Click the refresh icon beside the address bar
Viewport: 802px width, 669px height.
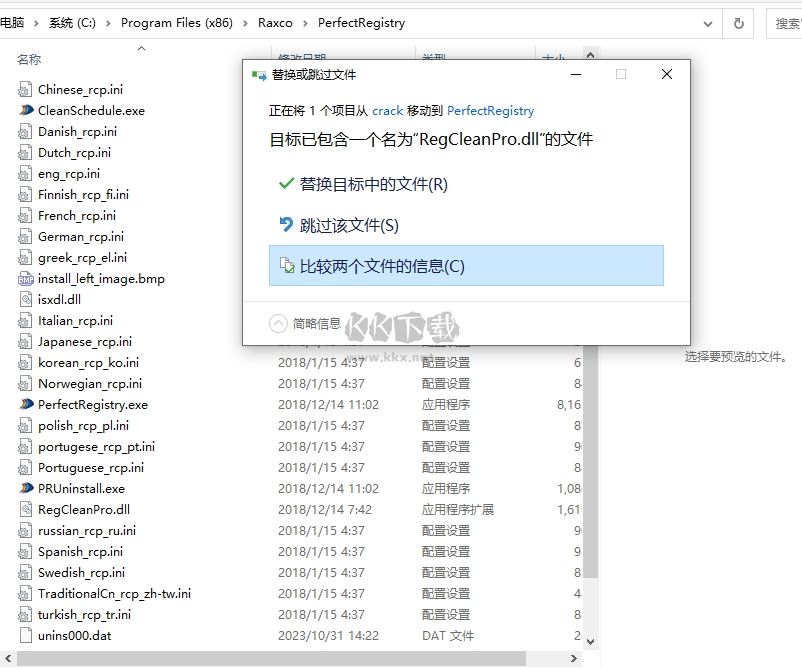tap(737, 22)
